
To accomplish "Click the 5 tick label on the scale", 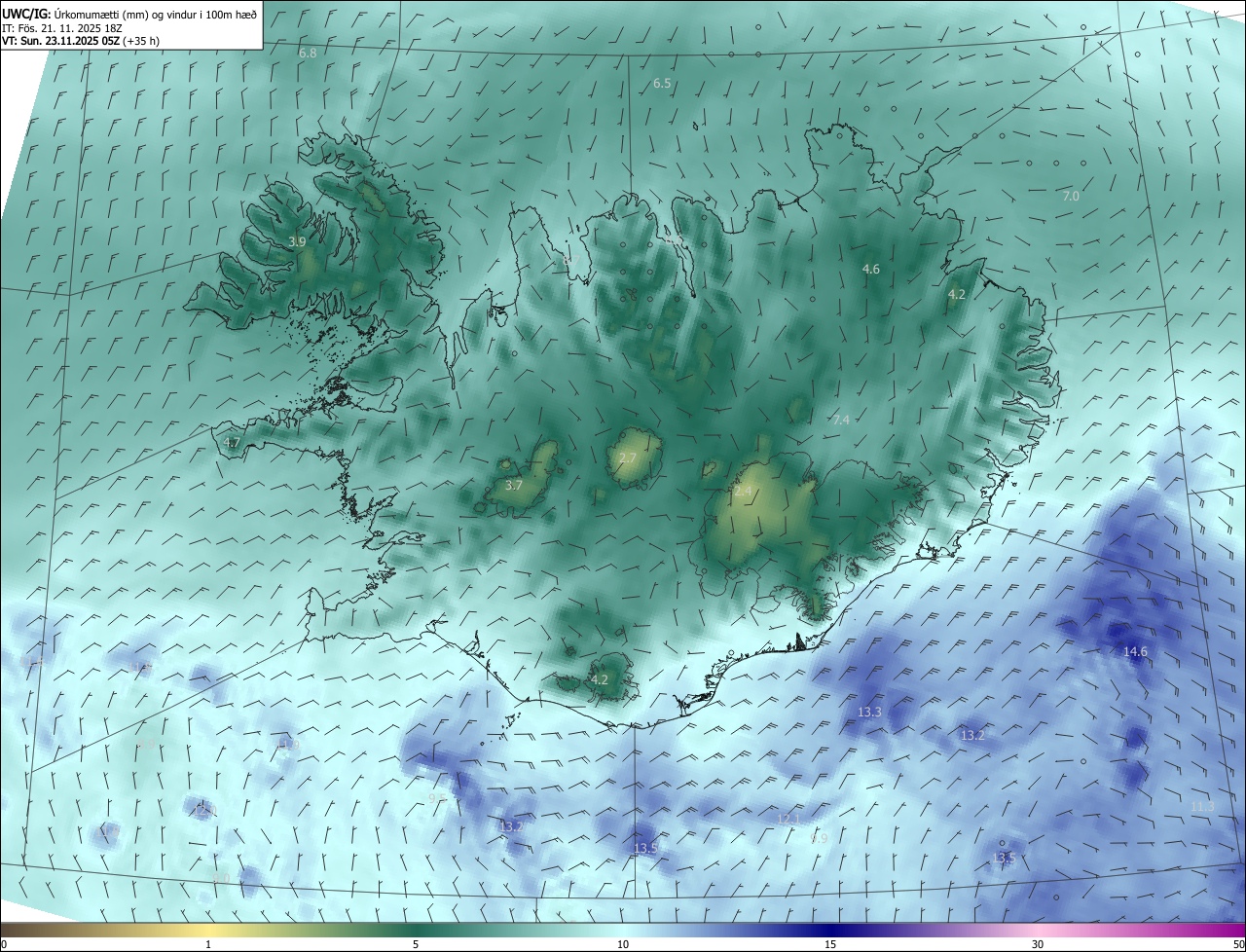I will click(x=416, y=944).
